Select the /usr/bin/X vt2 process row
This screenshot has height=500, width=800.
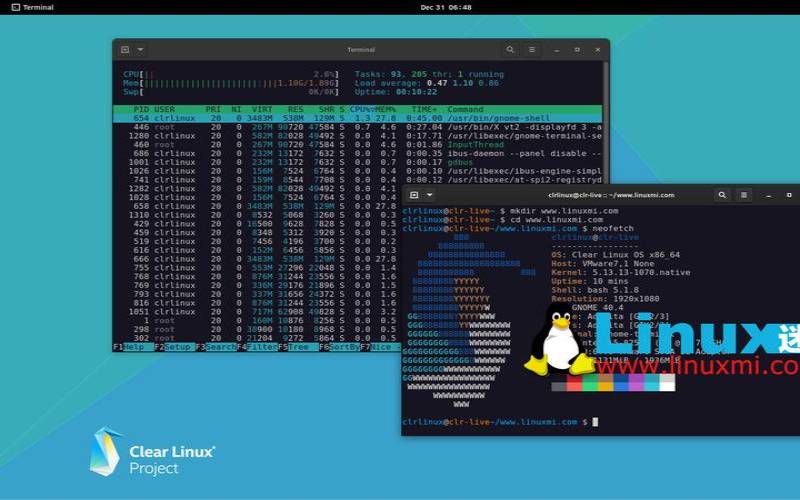(x=357, y=127)
